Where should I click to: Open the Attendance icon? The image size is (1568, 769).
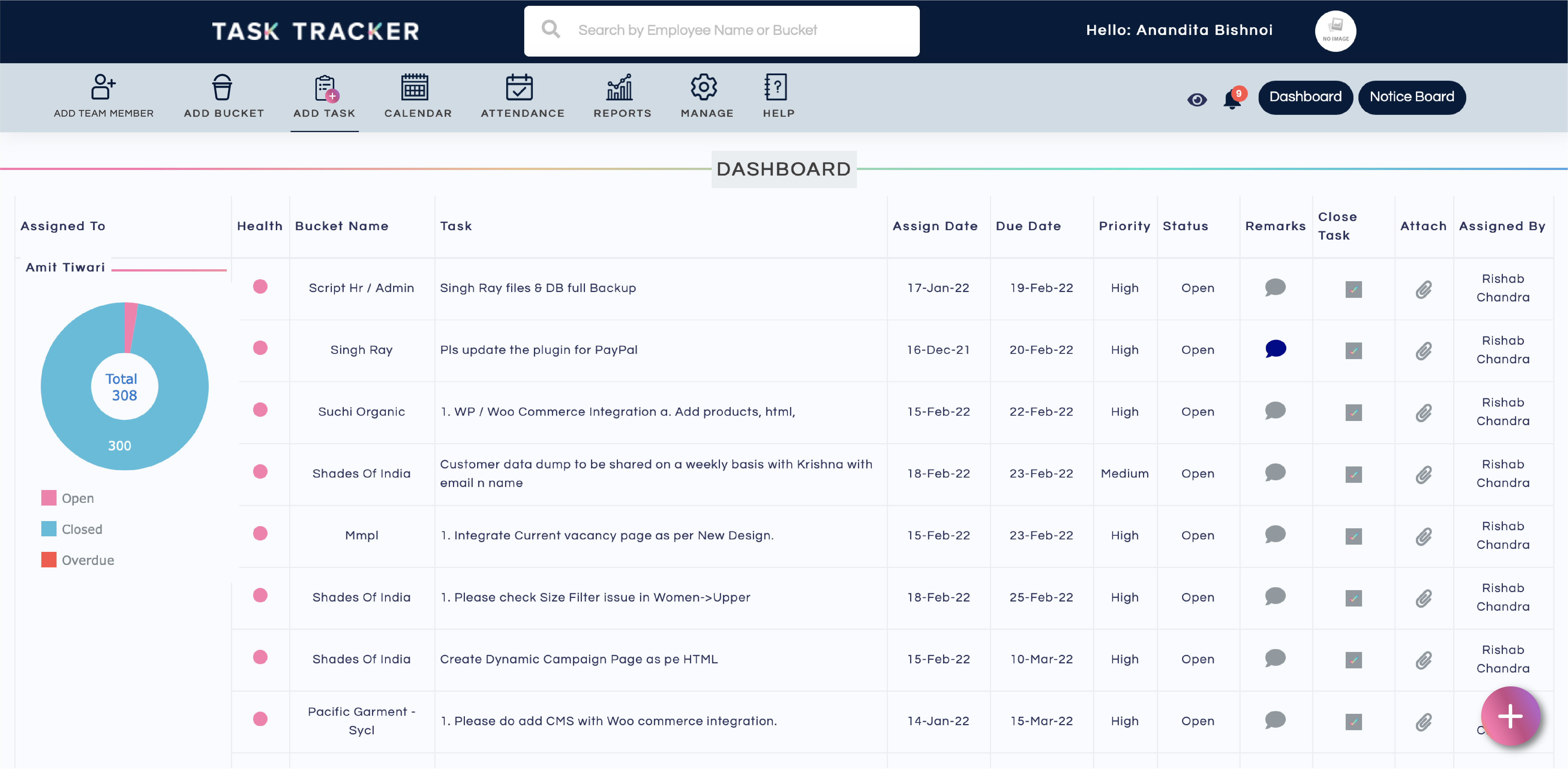click(519, 87)
